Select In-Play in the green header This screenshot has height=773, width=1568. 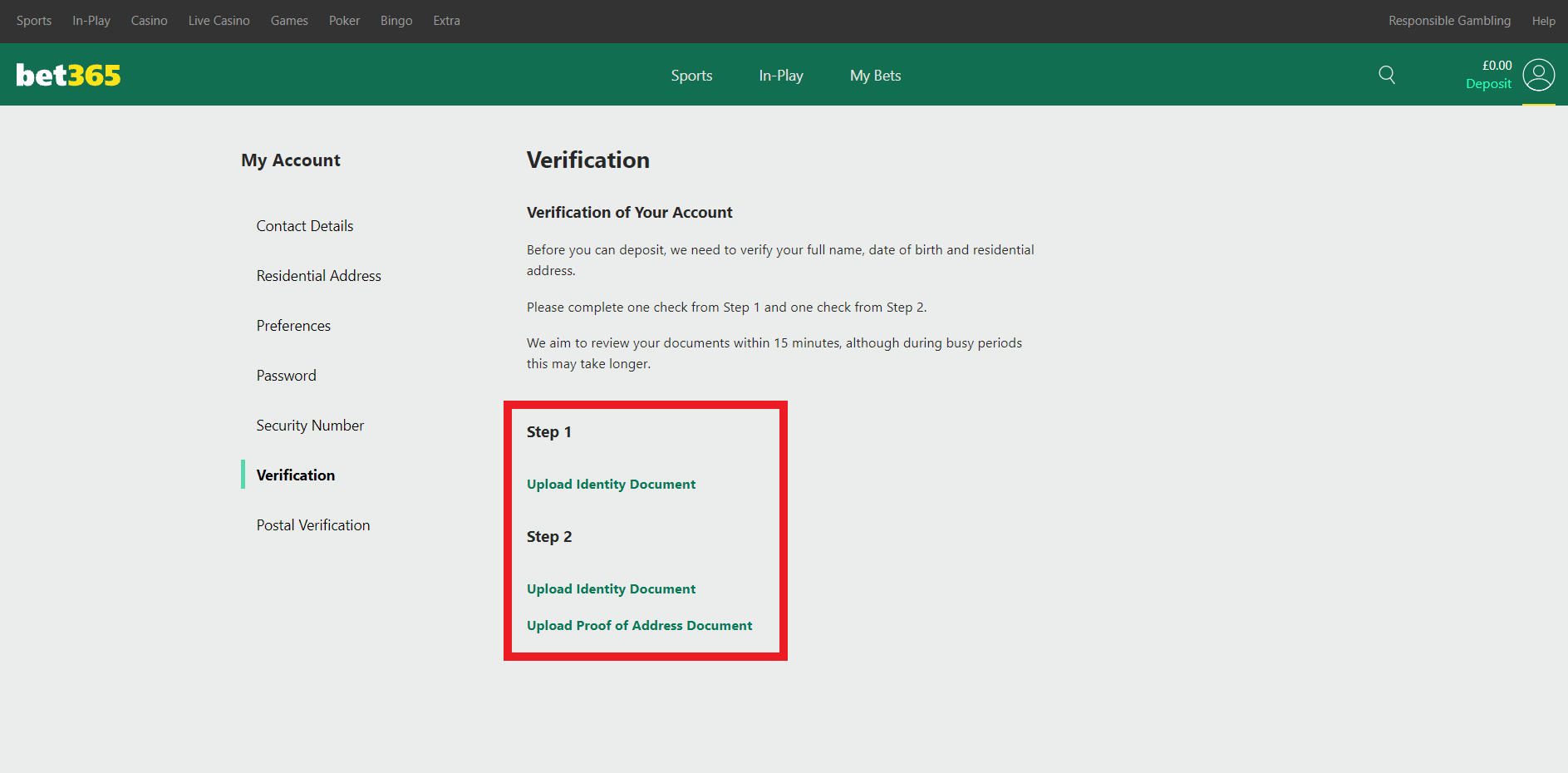pos(781,76)
